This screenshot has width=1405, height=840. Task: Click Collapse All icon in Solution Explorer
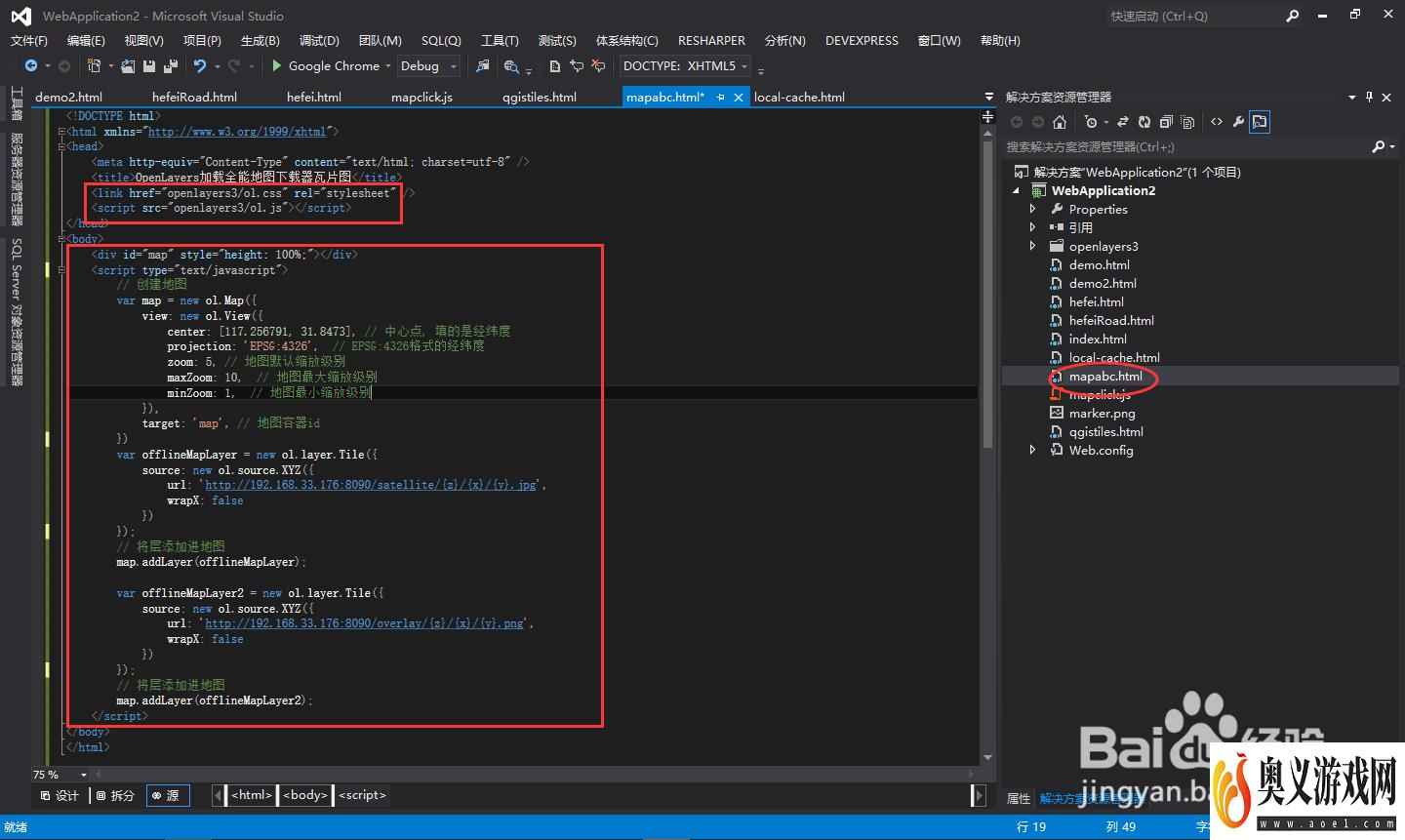tap(1166, 122)
